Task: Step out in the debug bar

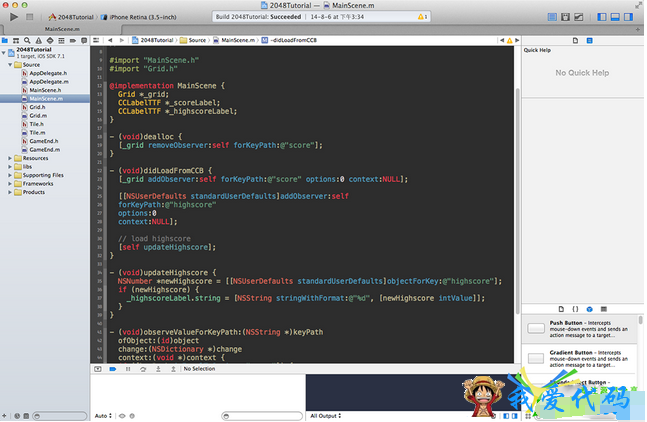Action: (x=173, y=369)
